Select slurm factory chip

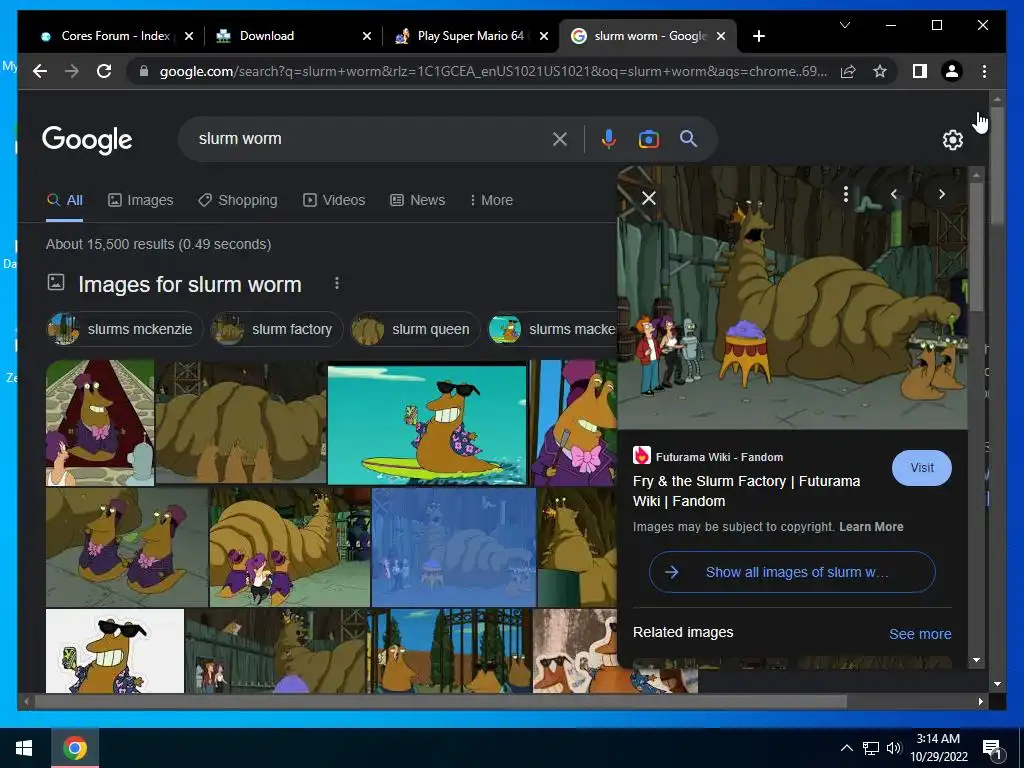(277, 329)
